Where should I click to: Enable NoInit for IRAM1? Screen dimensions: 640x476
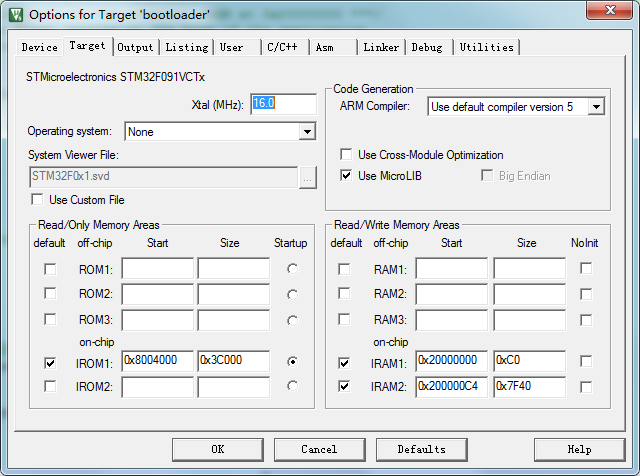pos(586,361)
